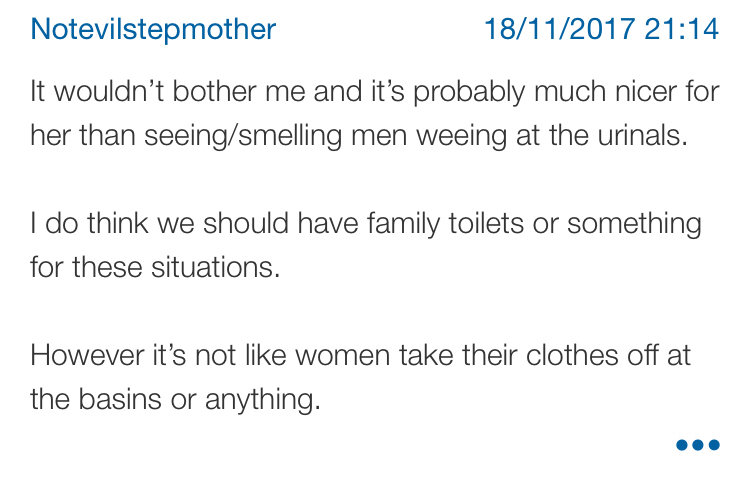The width and height of the screenshot is (750, 477).
Task: Open the 18/11/2017 21:14 timestamp link
Action: [x=602, y=29]
